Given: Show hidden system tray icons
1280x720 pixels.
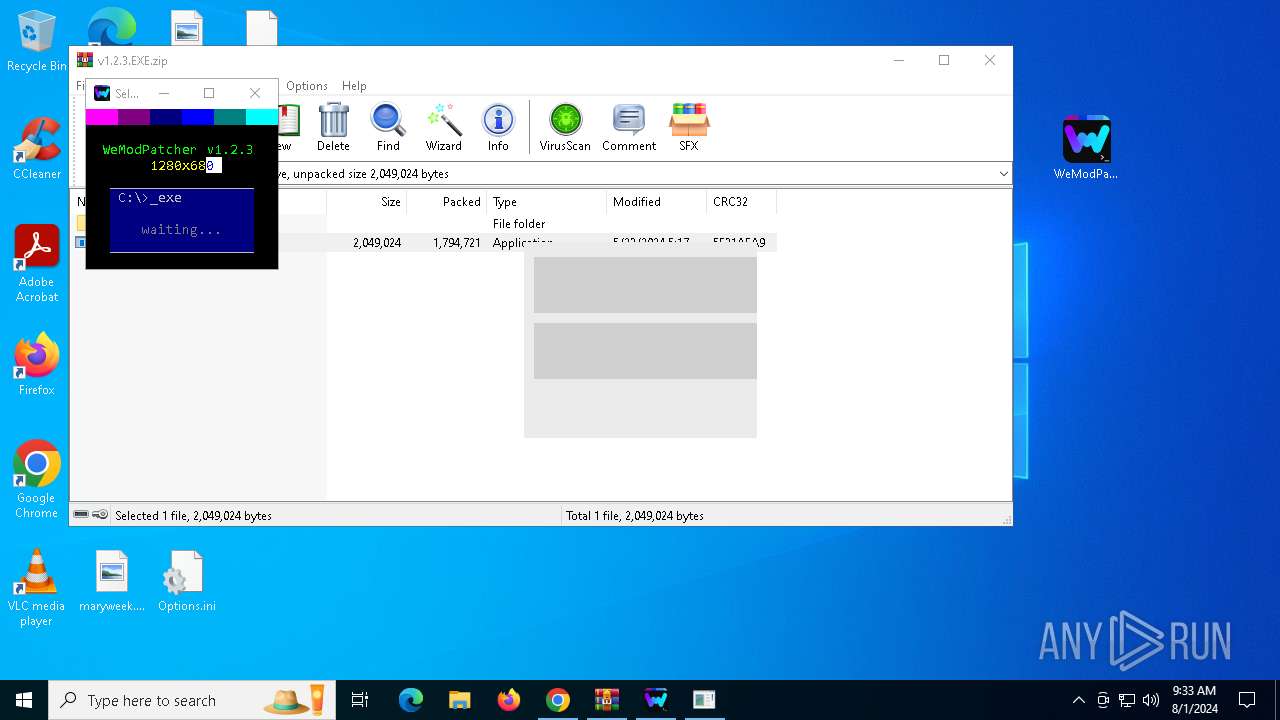Looking at the screenshot, I should point(1078,700).
